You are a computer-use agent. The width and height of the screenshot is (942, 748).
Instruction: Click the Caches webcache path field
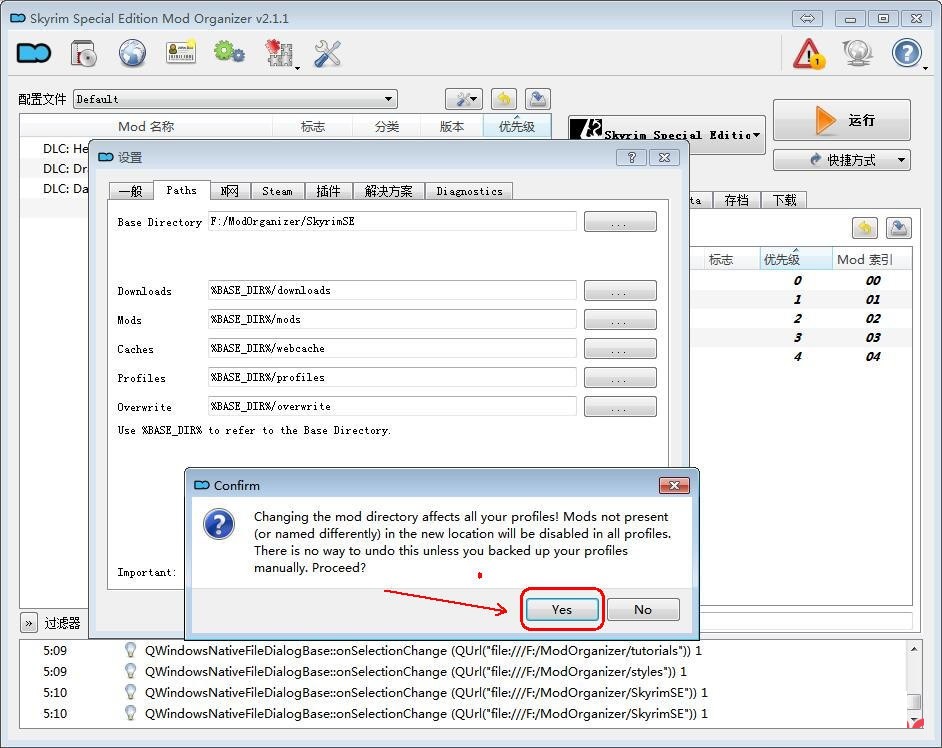[x=392, y=348]
